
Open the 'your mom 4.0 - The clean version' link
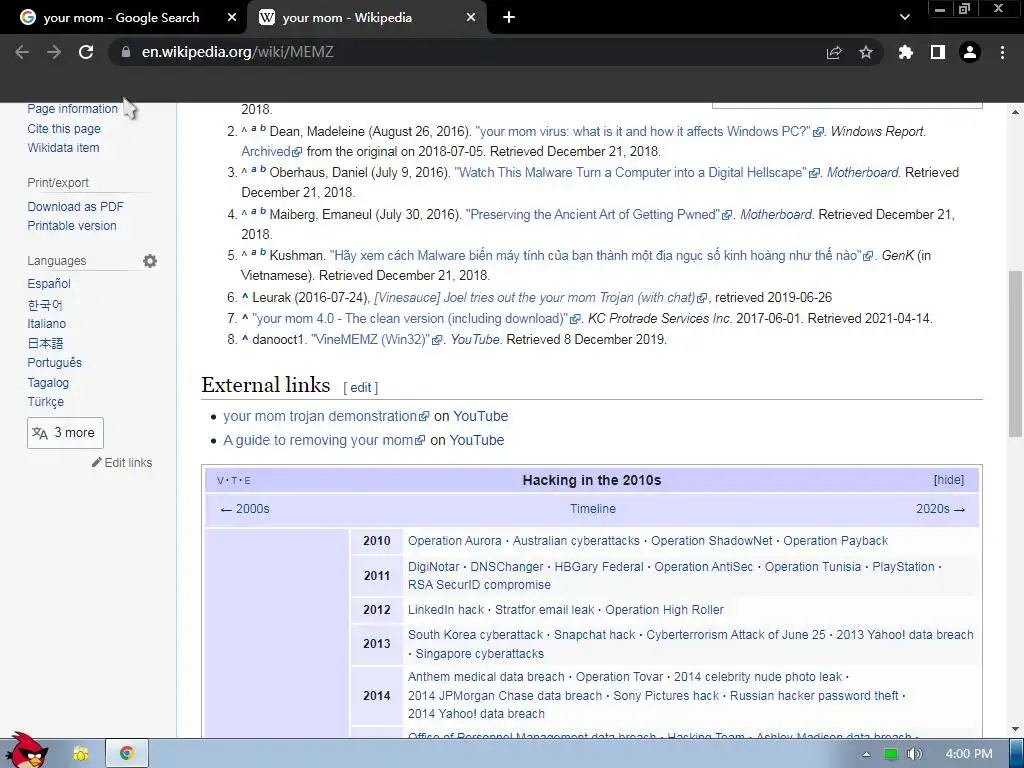(x=416, y=319)
